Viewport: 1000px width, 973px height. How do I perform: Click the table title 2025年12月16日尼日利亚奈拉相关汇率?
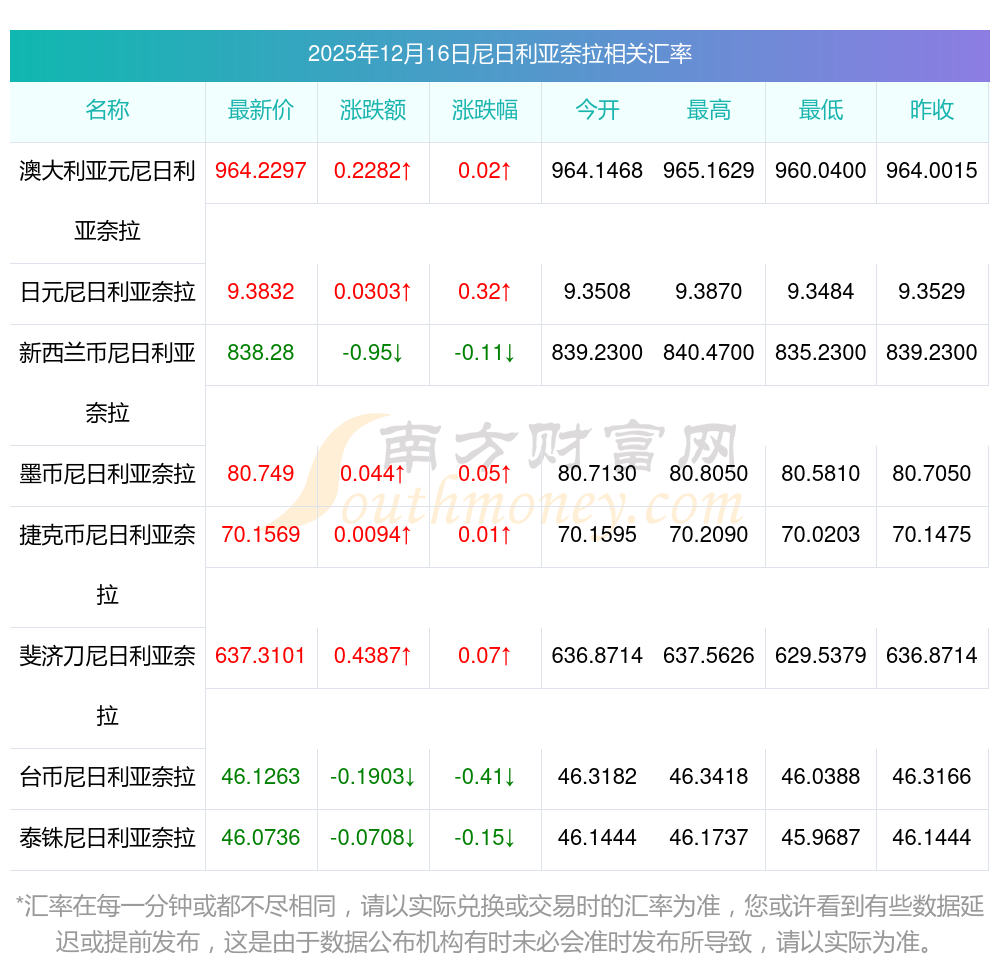500,54
